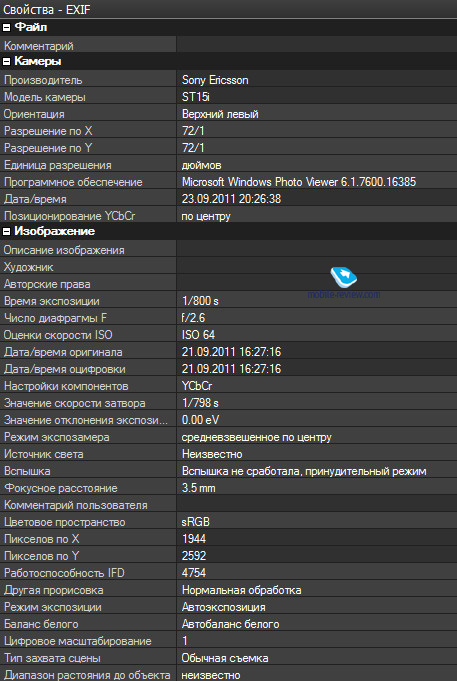Click the empty Описание изображения field
The image size is (457, 681).
pos(317,250)
